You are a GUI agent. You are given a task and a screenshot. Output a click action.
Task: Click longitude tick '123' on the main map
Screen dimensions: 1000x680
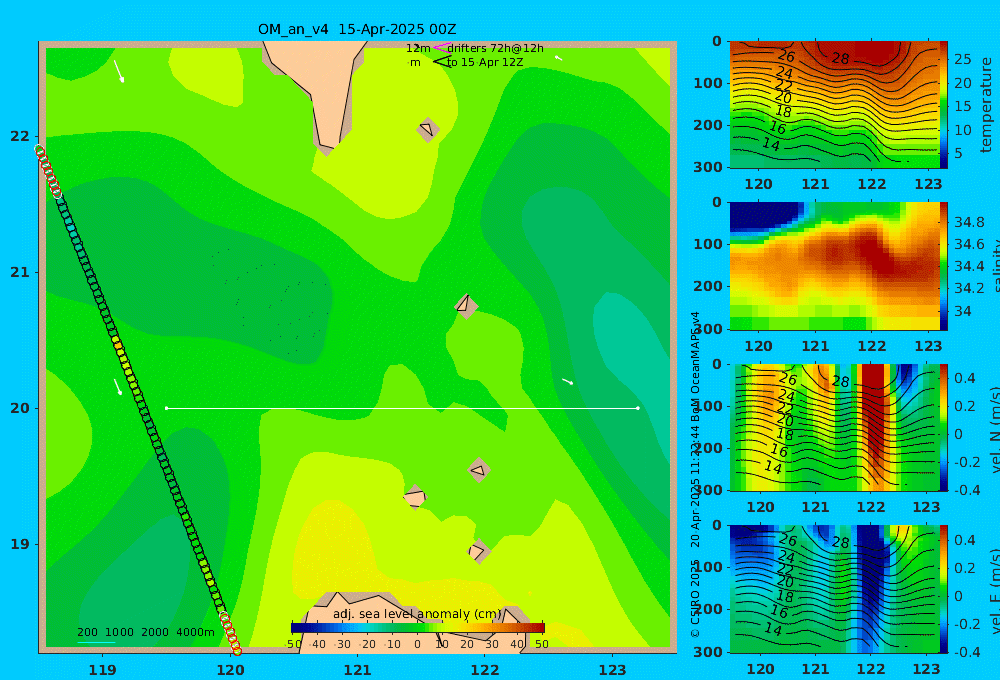click(613, 670)
